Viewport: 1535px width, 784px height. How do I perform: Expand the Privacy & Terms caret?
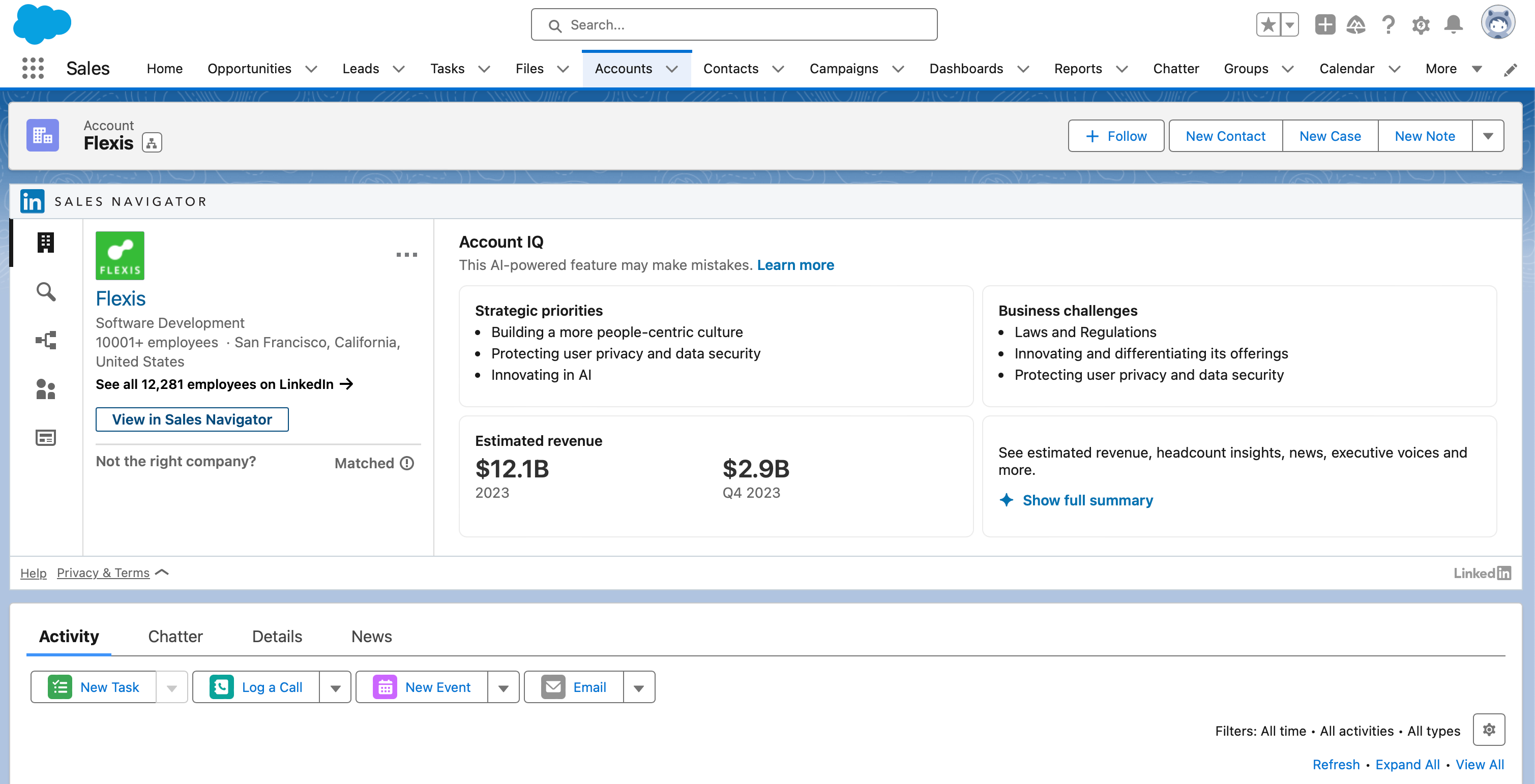162,572
